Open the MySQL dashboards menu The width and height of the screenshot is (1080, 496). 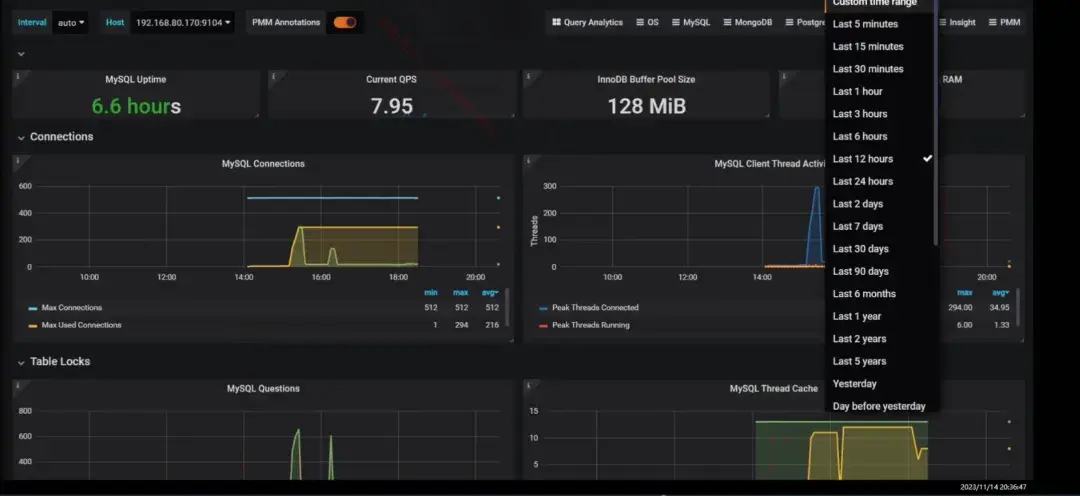pos(691,22)
